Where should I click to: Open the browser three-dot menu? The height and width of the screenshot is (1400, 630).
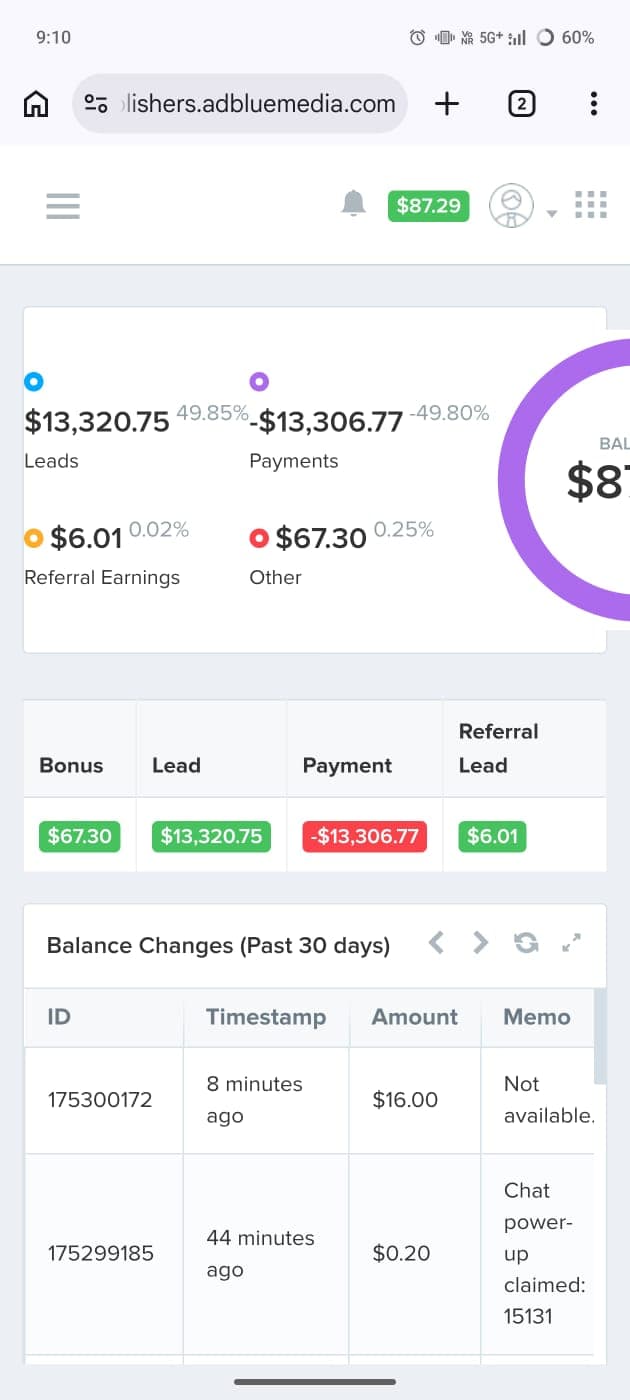coord(594,104)
